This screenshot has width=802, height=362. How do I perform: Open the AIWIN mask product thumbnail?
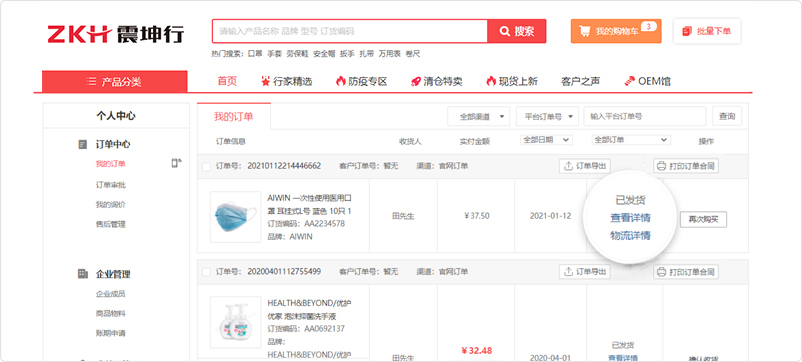(235, 217)
